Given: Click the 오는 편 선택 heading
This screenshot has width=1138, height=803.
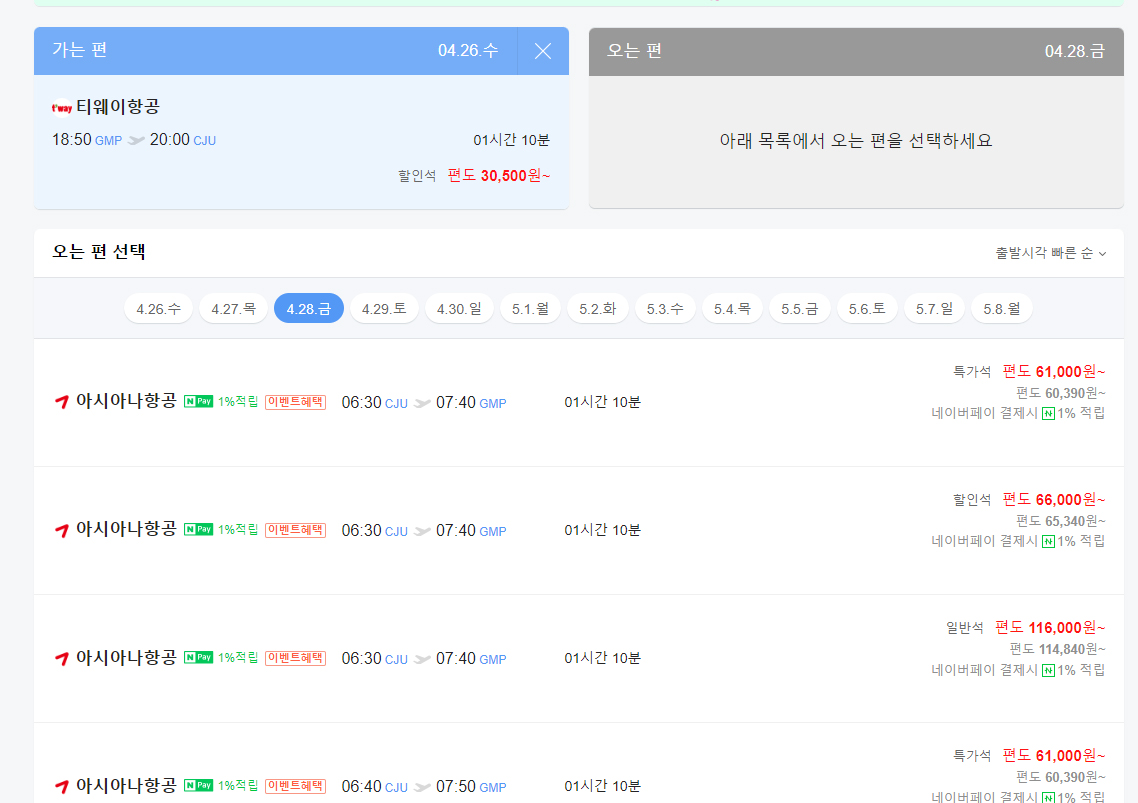Looking at the screenshot, I should point(99,252).
